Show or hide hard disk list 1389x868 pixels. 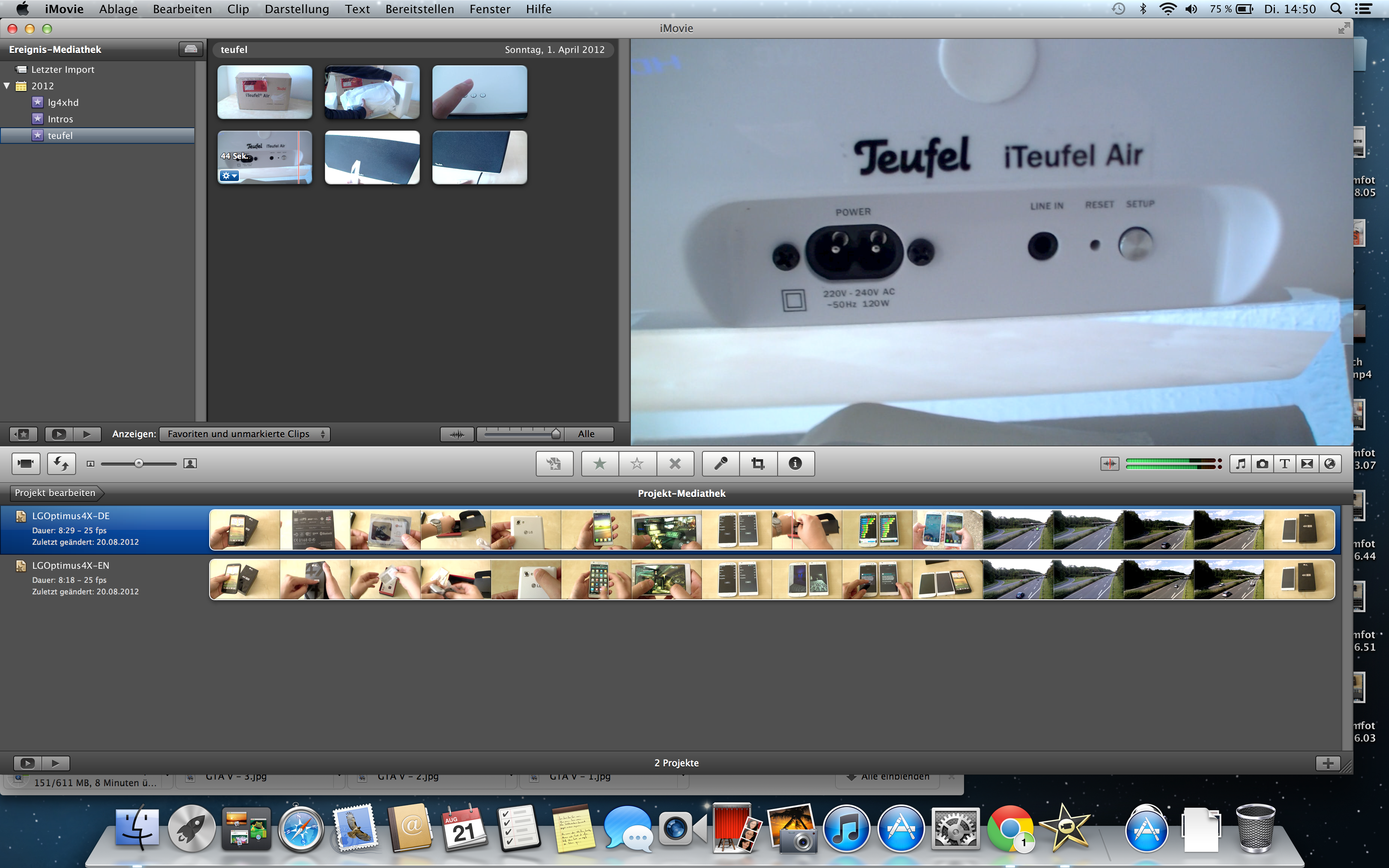click(x=191, y=49)
